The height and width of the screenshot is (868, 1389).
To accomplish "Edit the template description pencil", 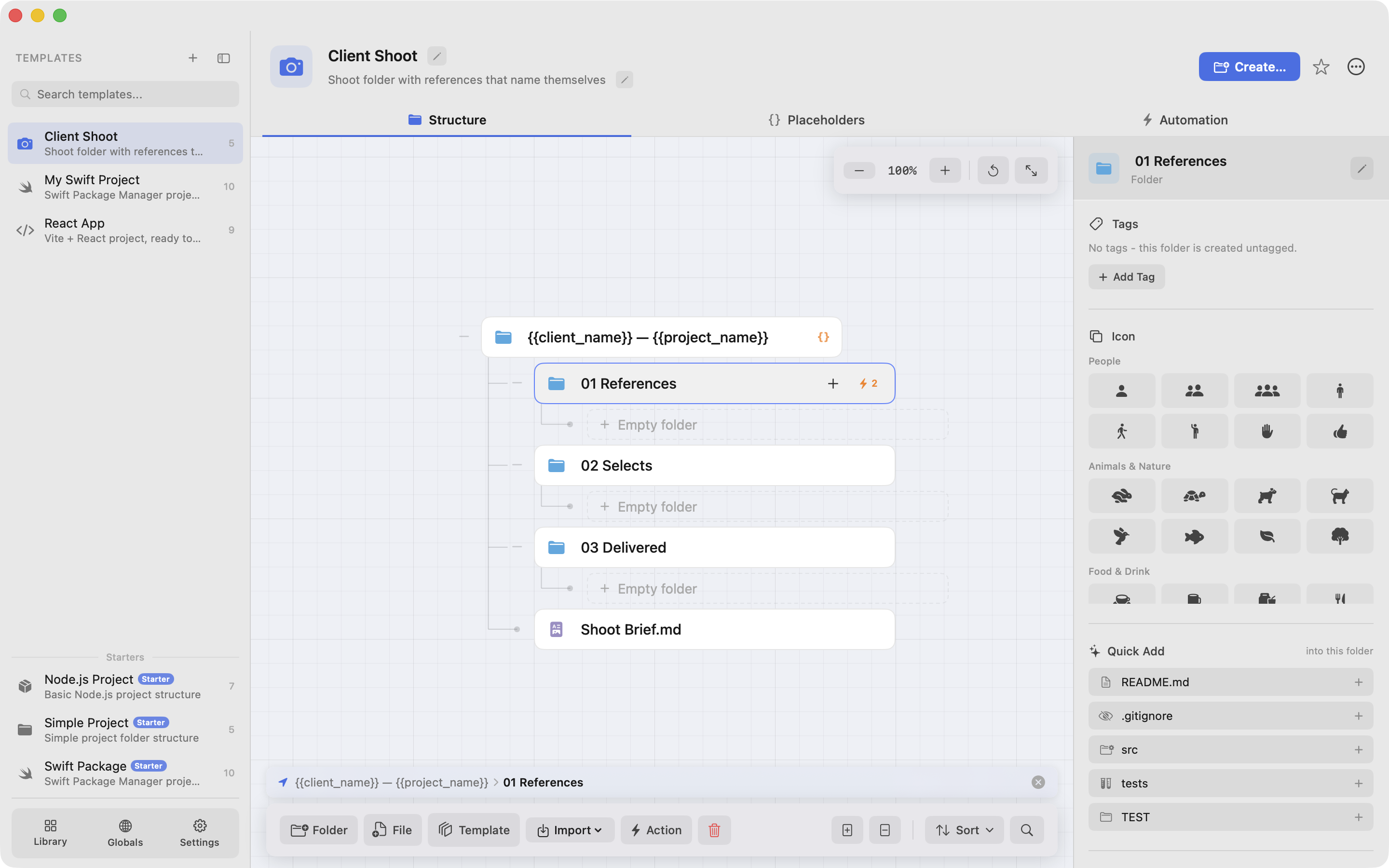I will pos(625,80).
